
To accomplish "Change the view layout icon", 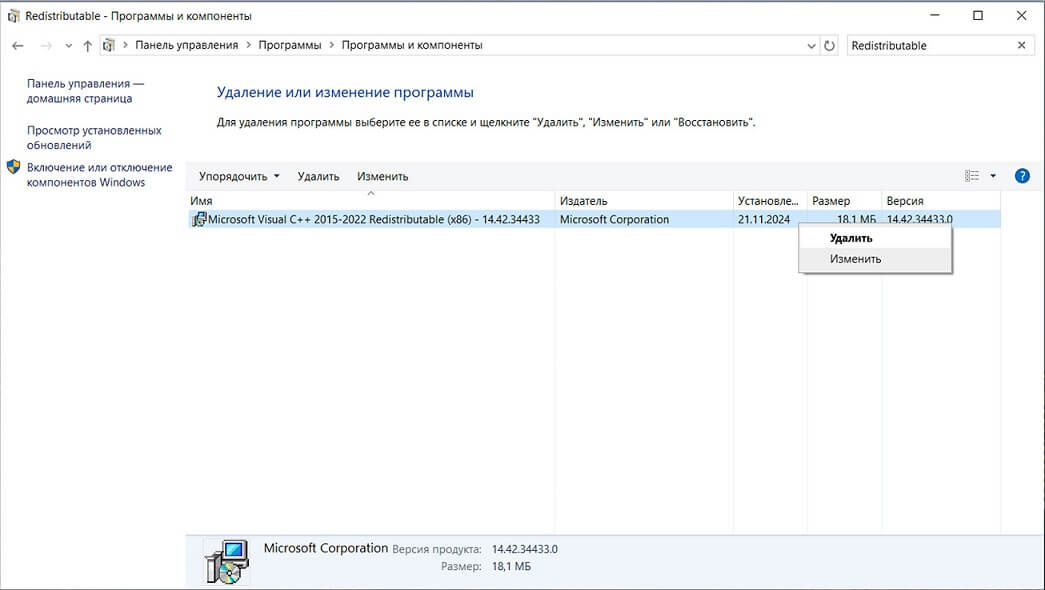I will coord(972,176).
